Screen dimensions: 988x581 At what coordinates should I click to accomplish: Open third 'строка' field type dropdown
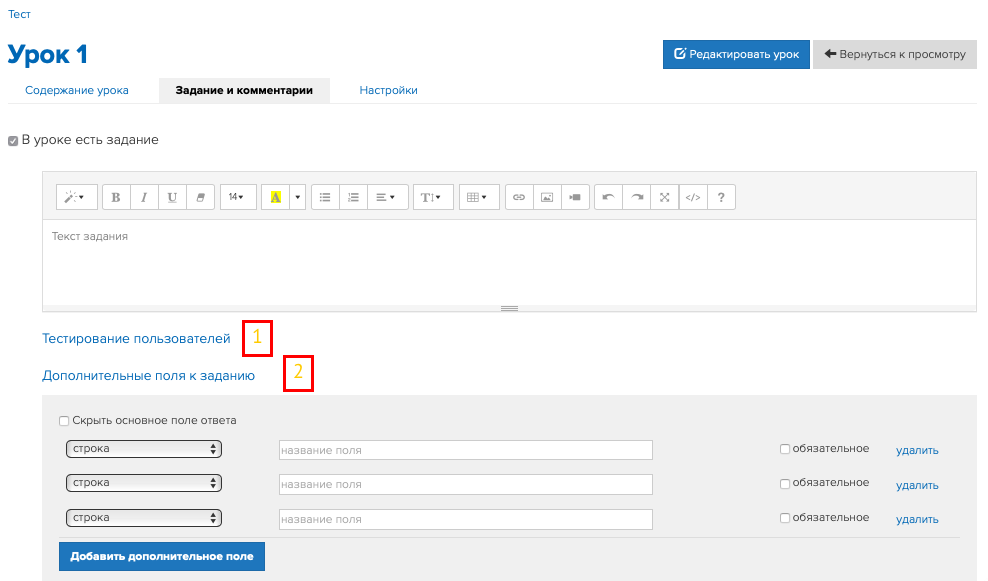144,517
